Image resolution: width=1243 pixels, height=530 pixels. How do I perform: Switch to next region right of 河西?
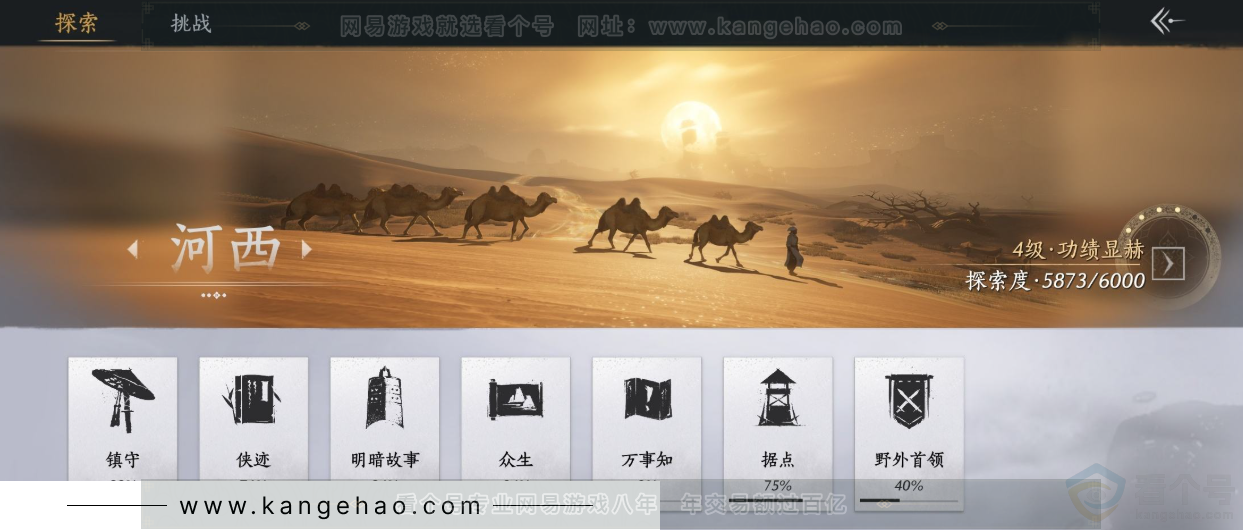[x=307, y=250]
